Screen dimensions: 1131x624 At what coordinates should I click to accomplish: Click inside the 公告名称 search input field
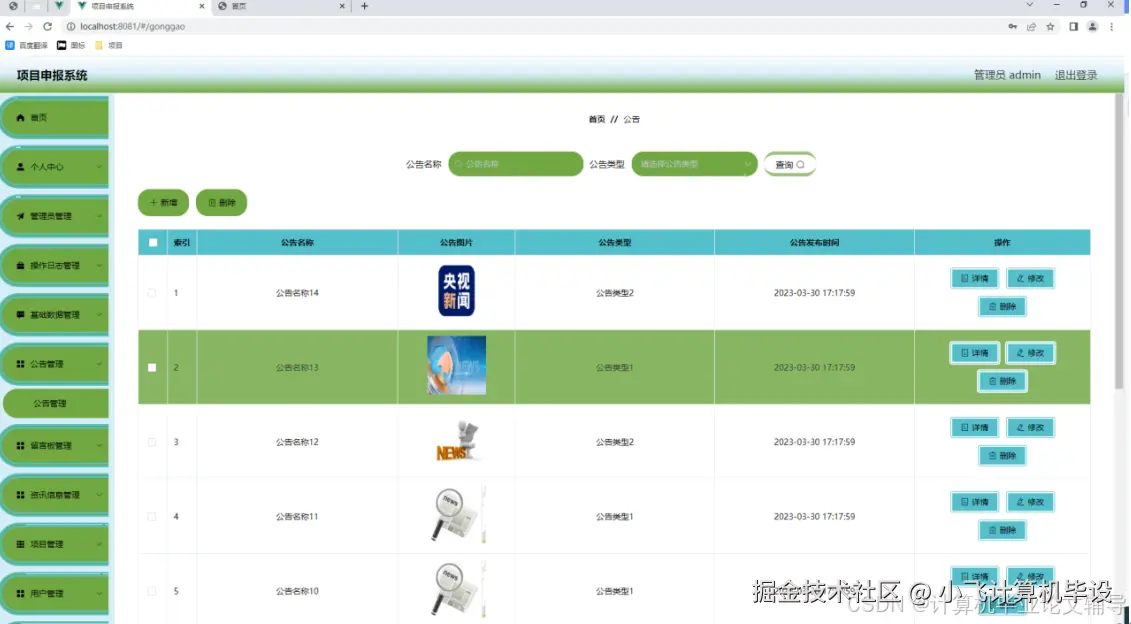[515, 163]
